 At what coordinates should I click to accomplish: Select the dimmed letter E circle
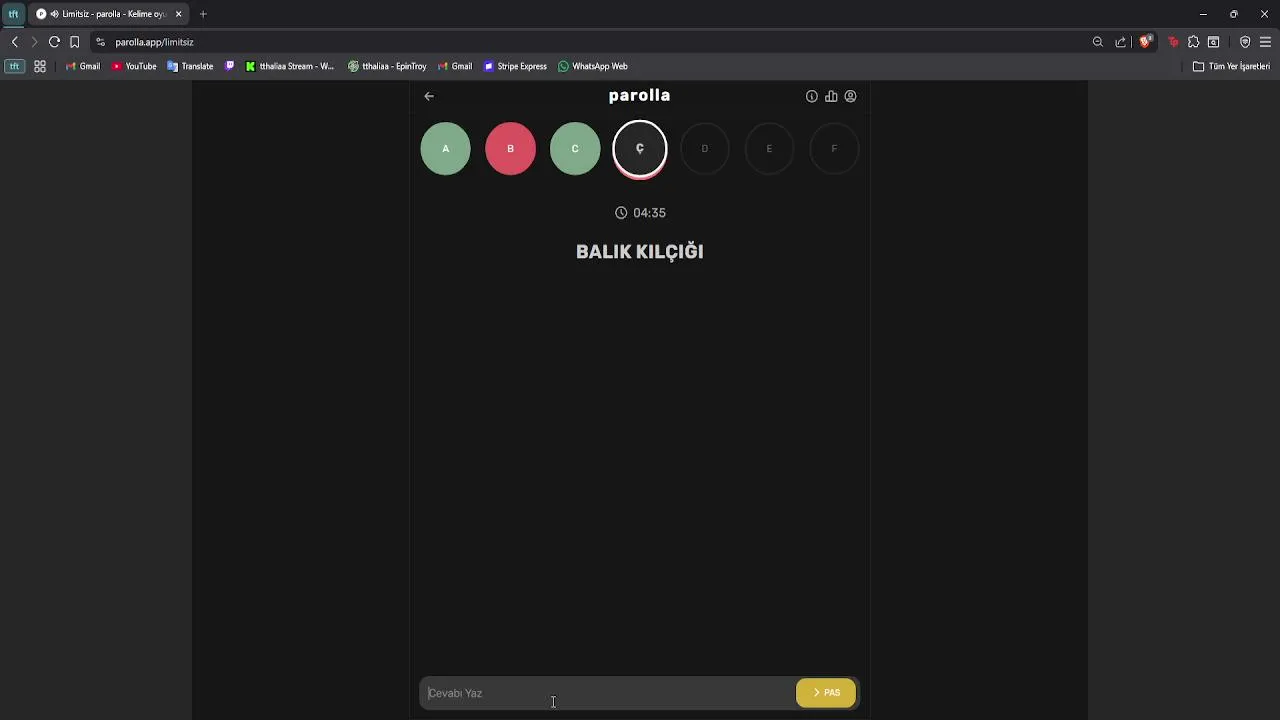[769, 148]
